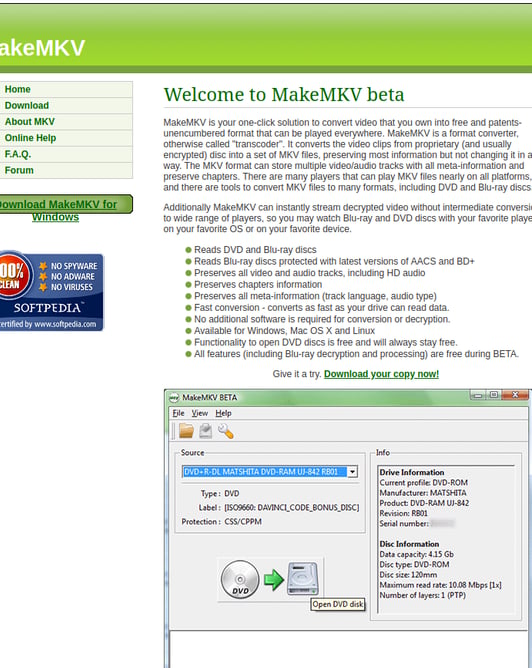The height and width of the screenshot is (668, 532).
Task: Click the 'CSS/CPPM' protection value
Action: point(243,522)
